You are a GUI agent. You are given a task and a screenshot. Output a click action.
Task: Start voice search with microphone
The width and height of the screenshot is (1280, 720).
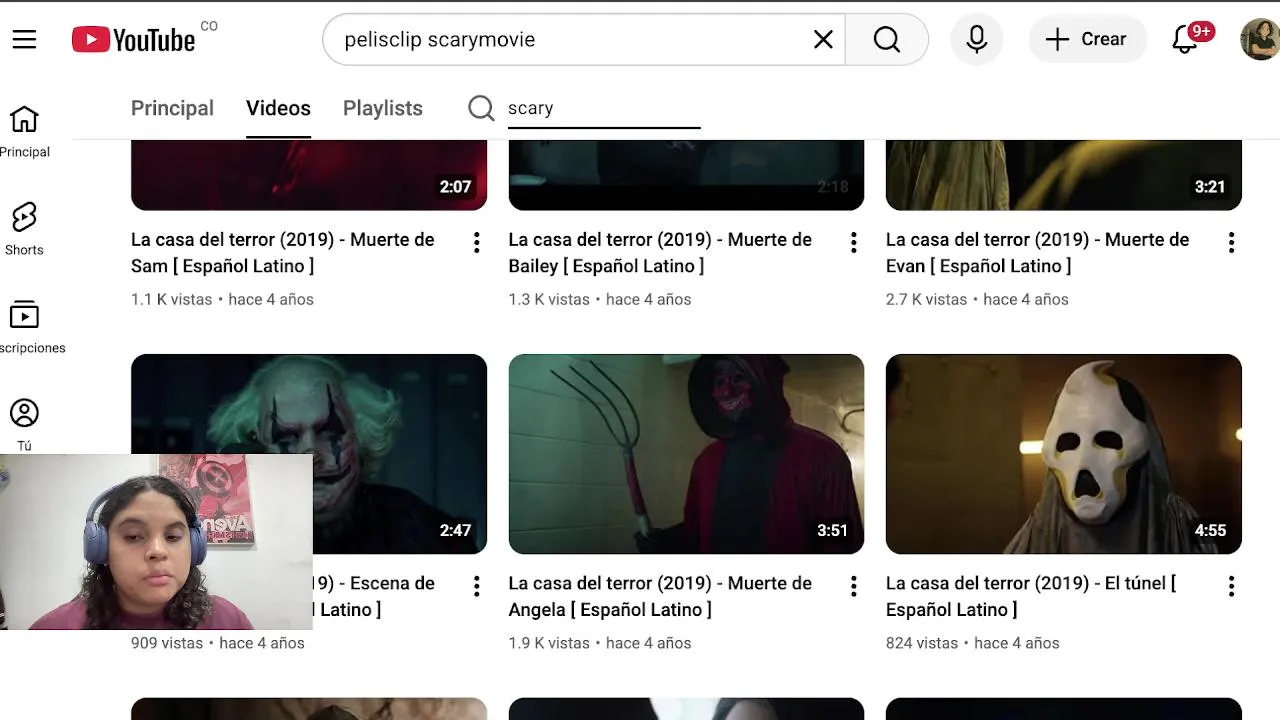pyautogui.click(x=977, y=39)
